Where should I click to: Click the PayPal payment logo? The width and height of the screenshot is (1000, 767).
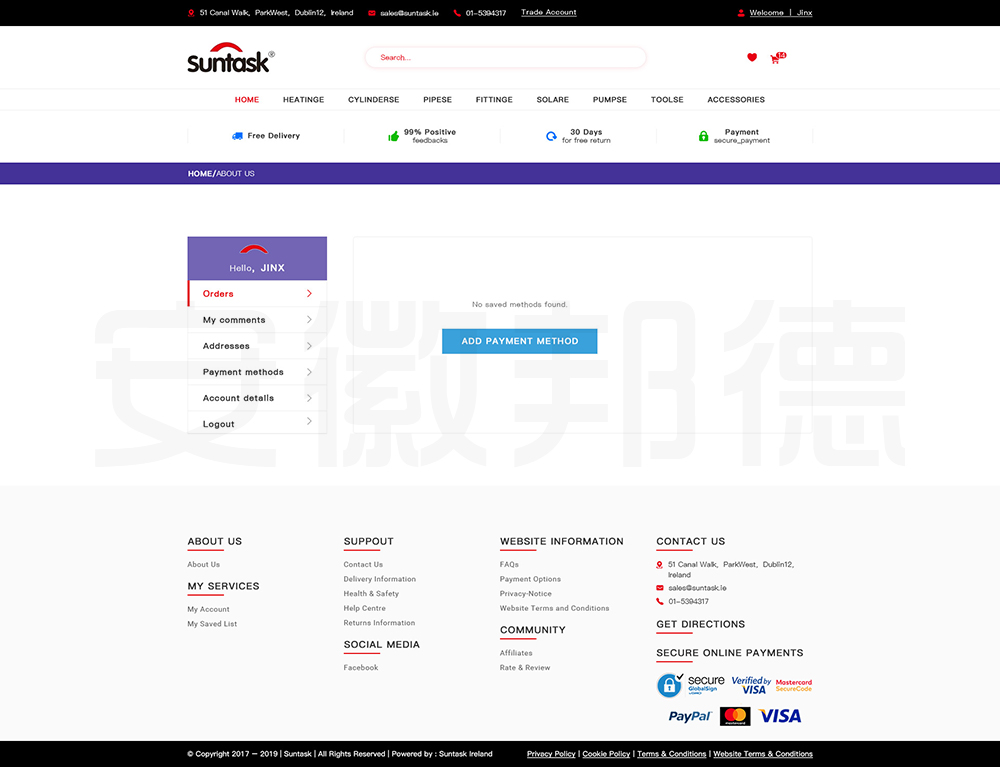click(x=689, y=716)
